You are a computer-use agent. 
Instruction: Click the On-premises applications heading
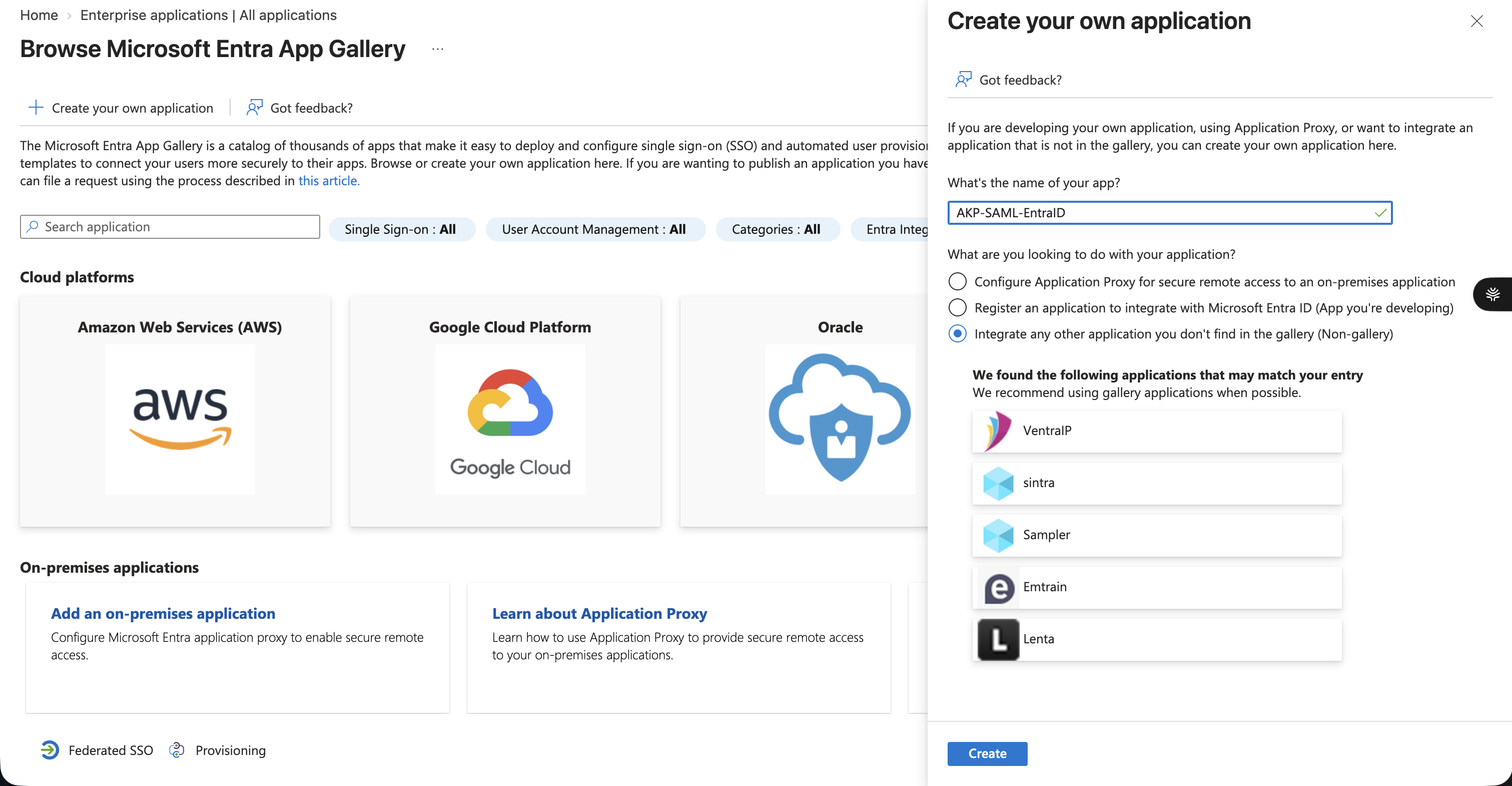[x=109, y=567]
